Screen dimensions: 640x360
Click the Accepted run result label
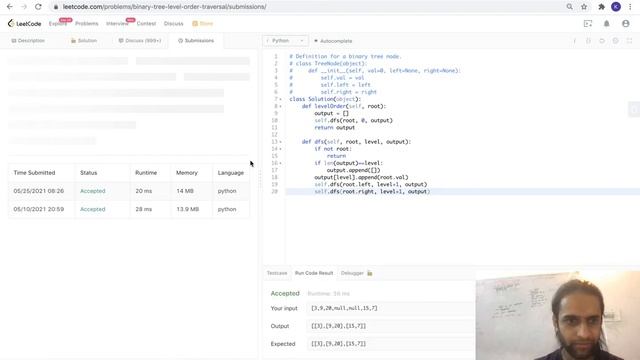click(285, 293)
